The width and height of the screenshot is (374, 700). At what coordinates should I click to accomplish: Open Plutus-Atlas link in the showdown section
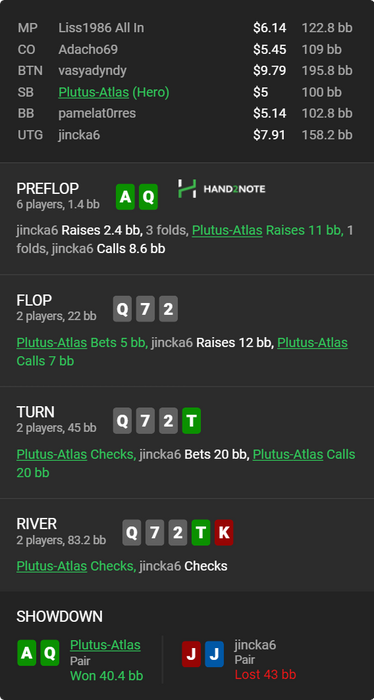click(105, 645)
